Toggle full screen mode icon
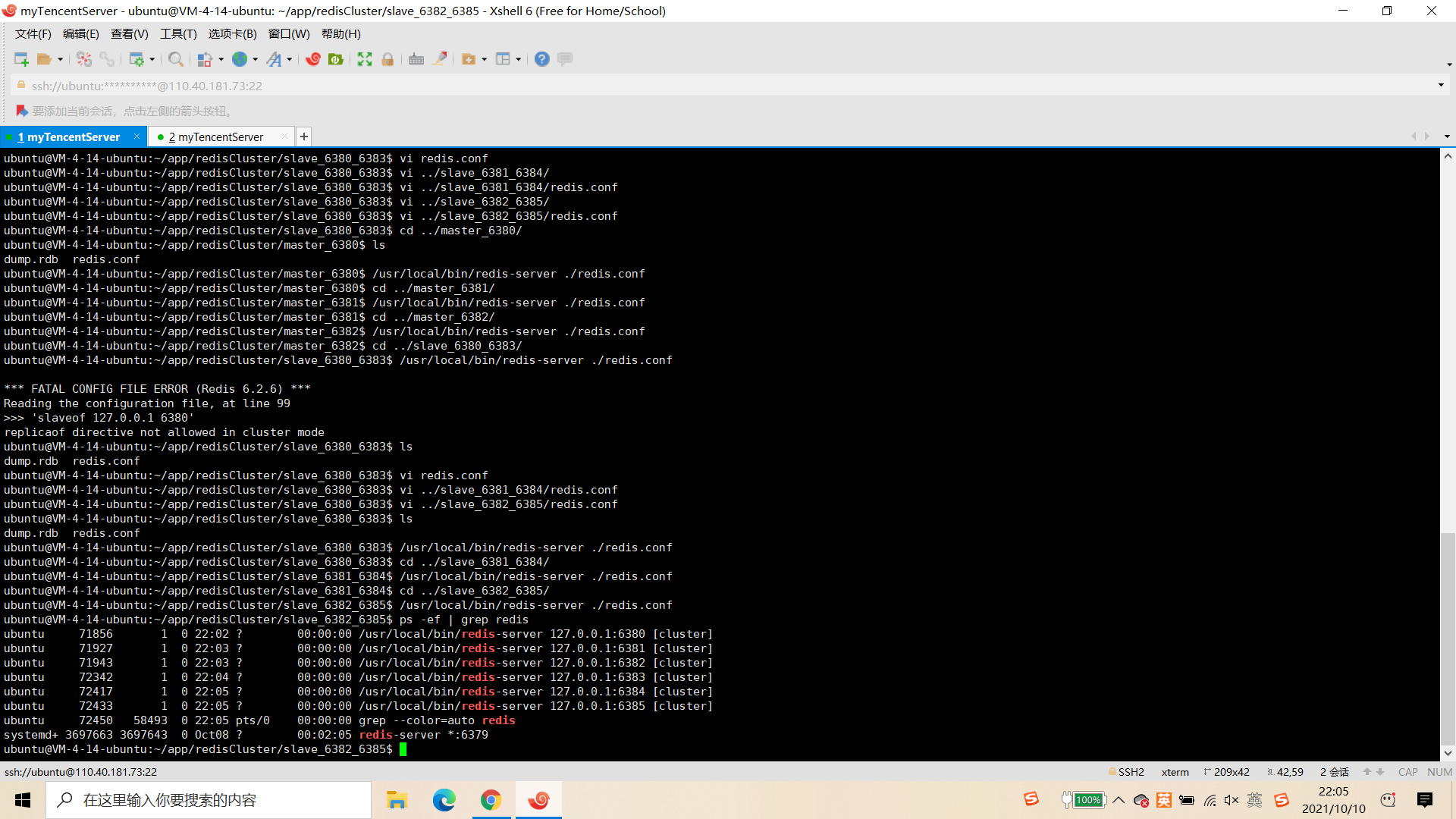 tap(365, 59)
